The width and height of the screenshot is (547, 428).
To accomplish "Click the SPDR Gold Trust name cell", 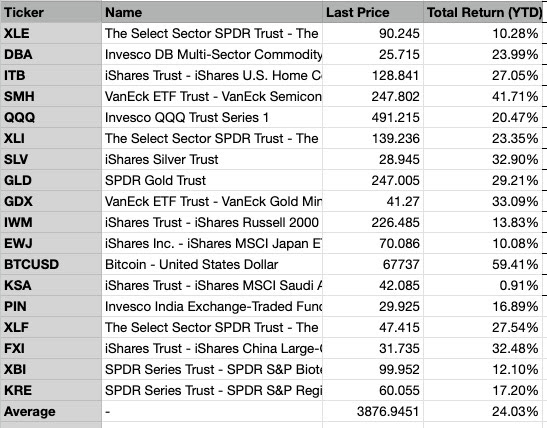I will 212,180.
